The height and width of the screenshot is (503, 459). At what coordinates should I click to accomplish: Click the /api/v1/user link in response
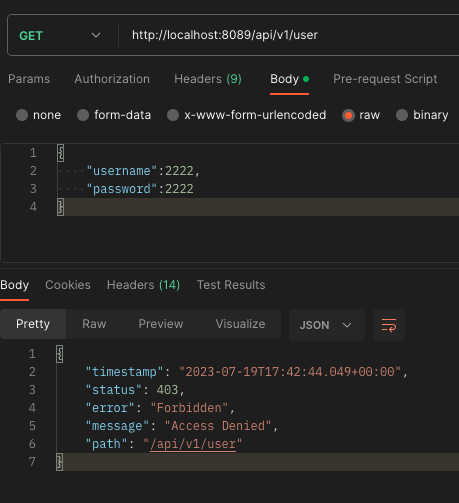(x=193, y=444)
